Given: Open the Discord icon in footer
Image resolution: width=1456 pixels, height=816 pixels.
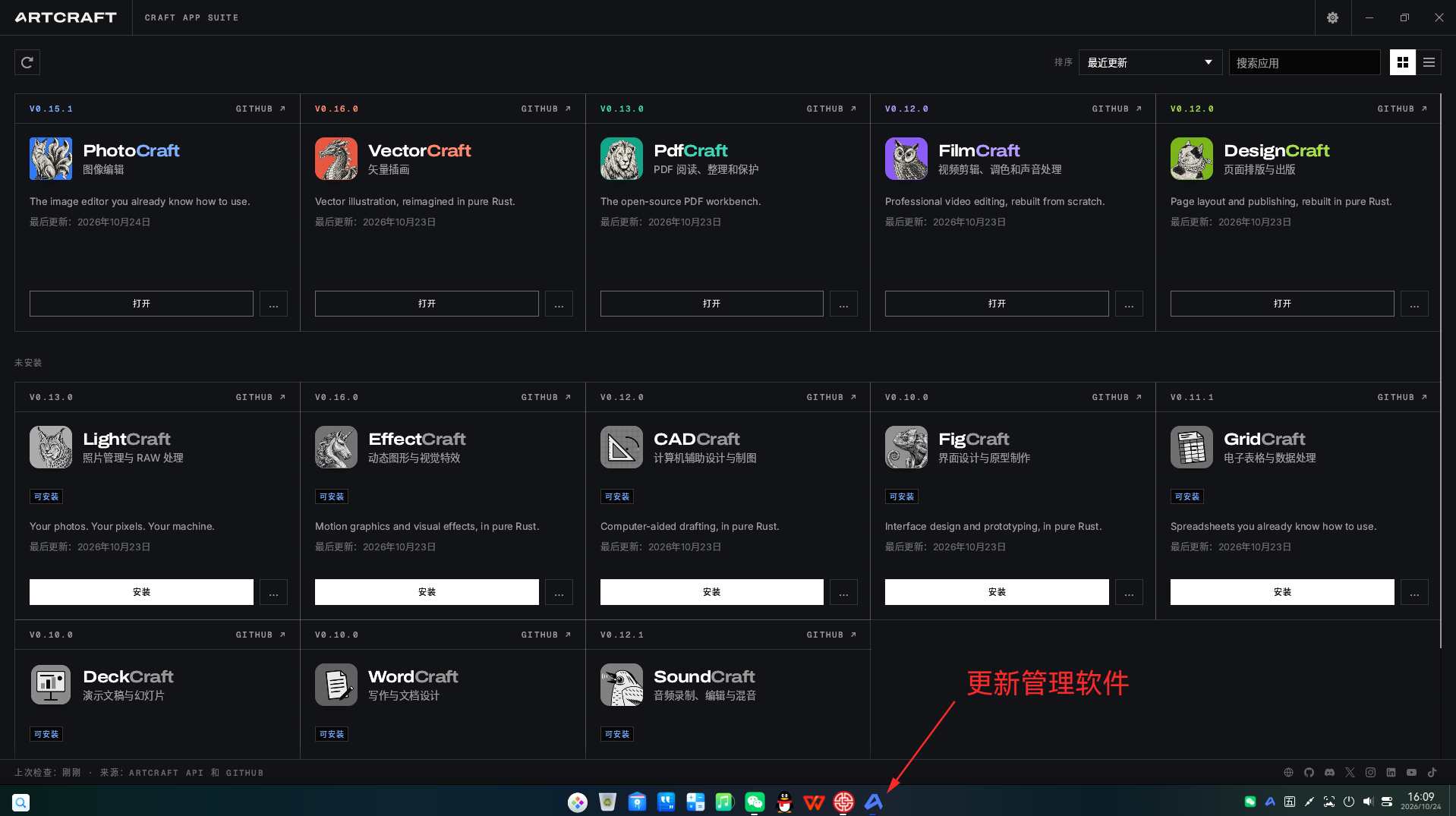Looking at the screenshot, I should pyautogui.click(x=1329, y=773).
